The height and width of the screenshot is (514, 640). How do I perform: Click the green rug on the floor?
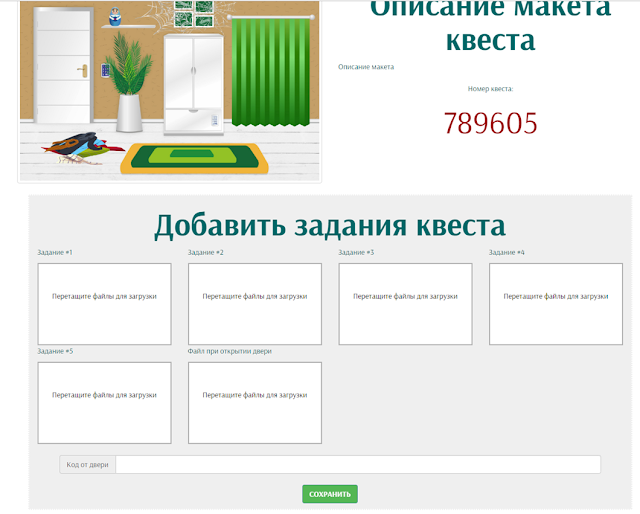(194, 158)
